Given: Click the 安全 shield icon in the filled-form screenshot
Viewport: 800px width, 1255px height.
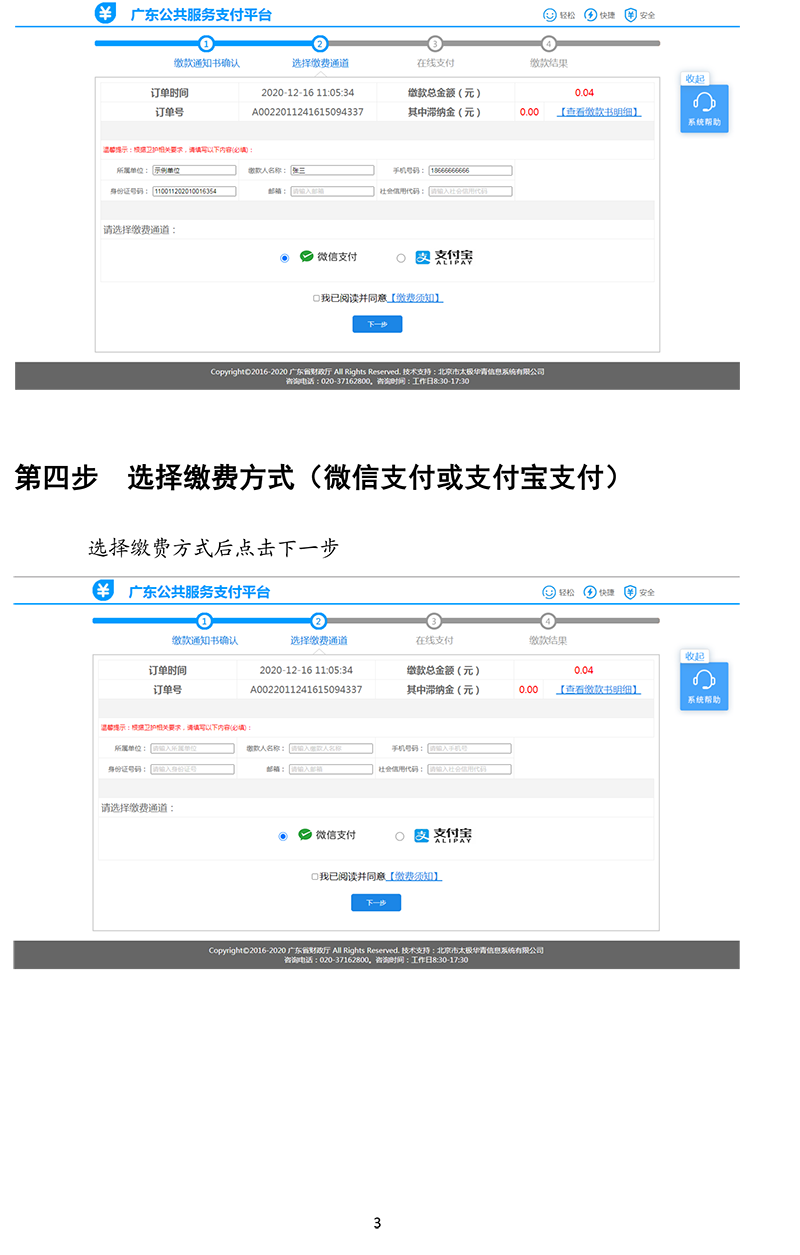Looking at the screenshot, I should (630, 15).
